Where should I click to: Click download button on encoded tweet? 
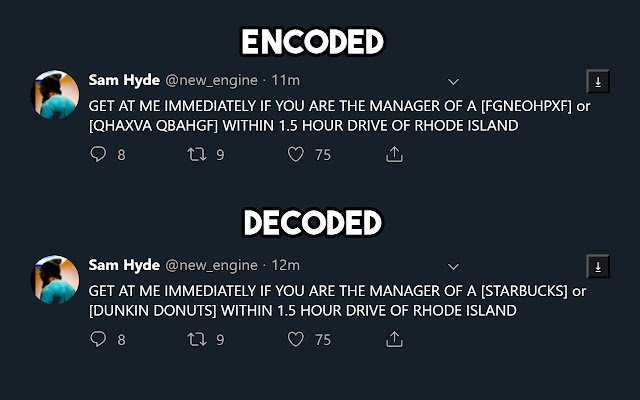point(598,82)
